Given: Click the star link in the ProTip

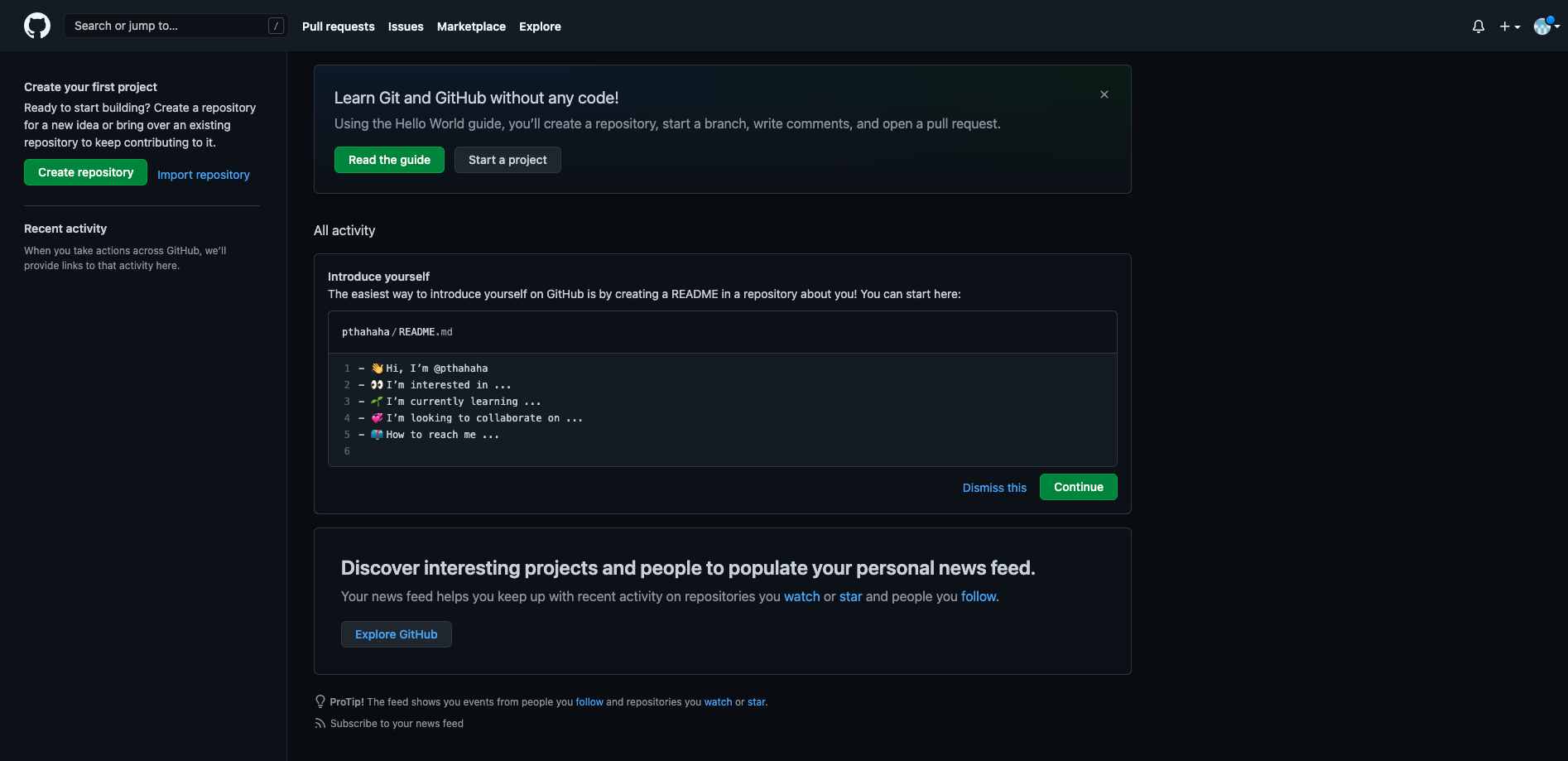Looking at the screenshot, I should 757,702.
